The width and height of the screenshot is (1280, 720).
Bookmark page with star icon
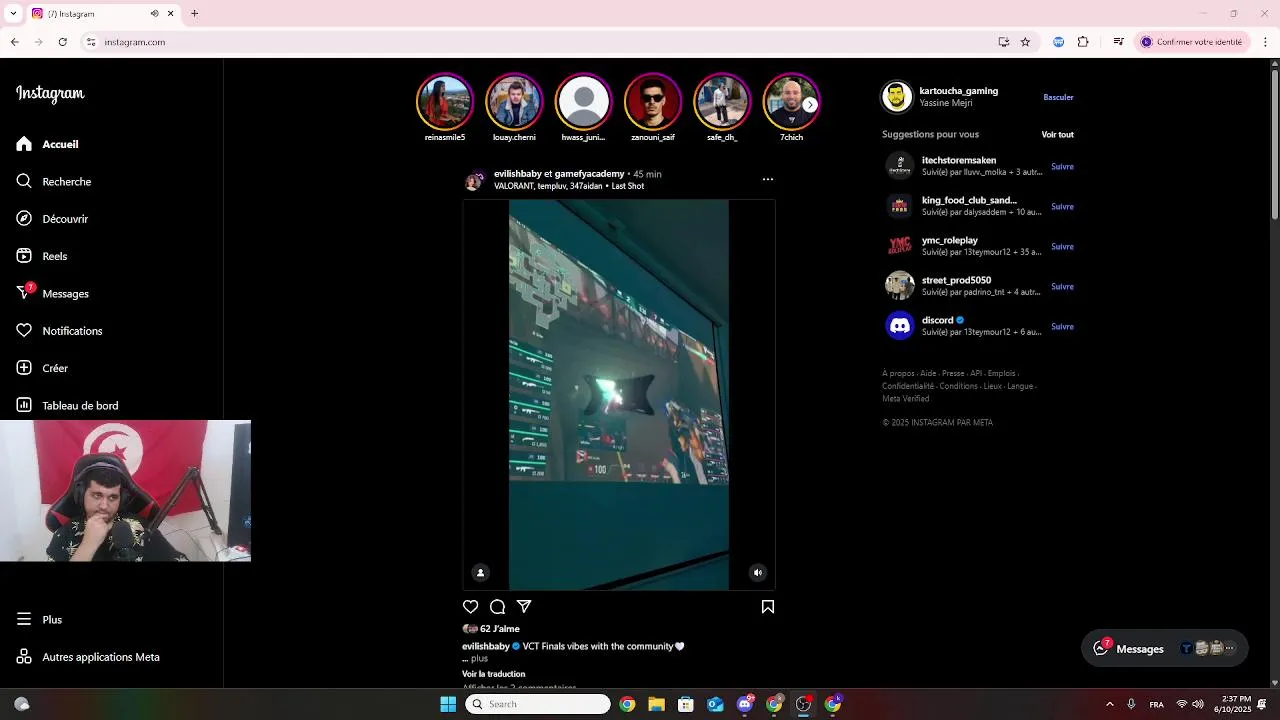pos(1025,42)
